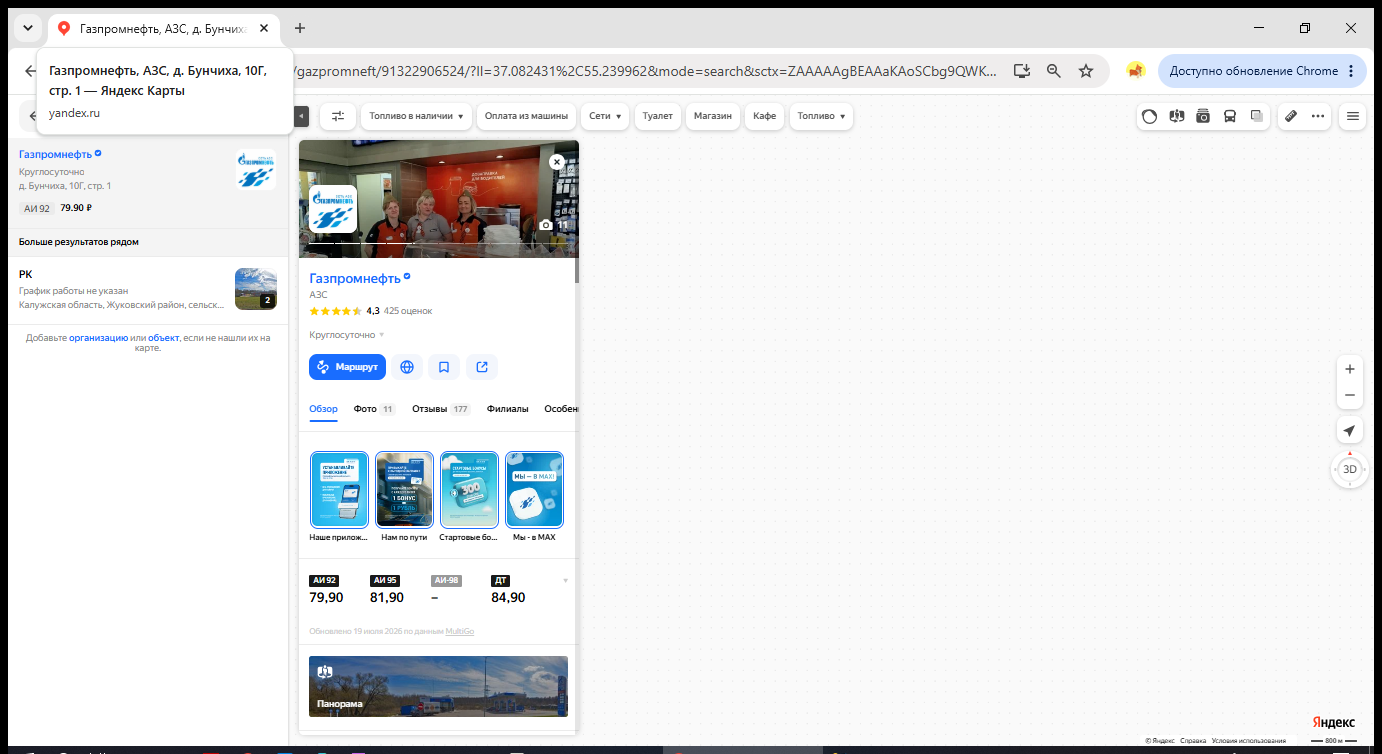
Task: Open the photos layer camera icon
Action: click(x=1203, y=116)
